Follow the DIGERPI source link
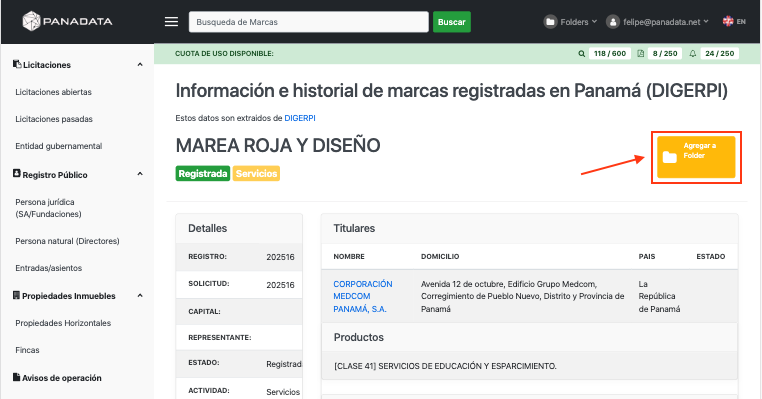The width and height of the screenshot is (762, 399). [x=300, y=118]
